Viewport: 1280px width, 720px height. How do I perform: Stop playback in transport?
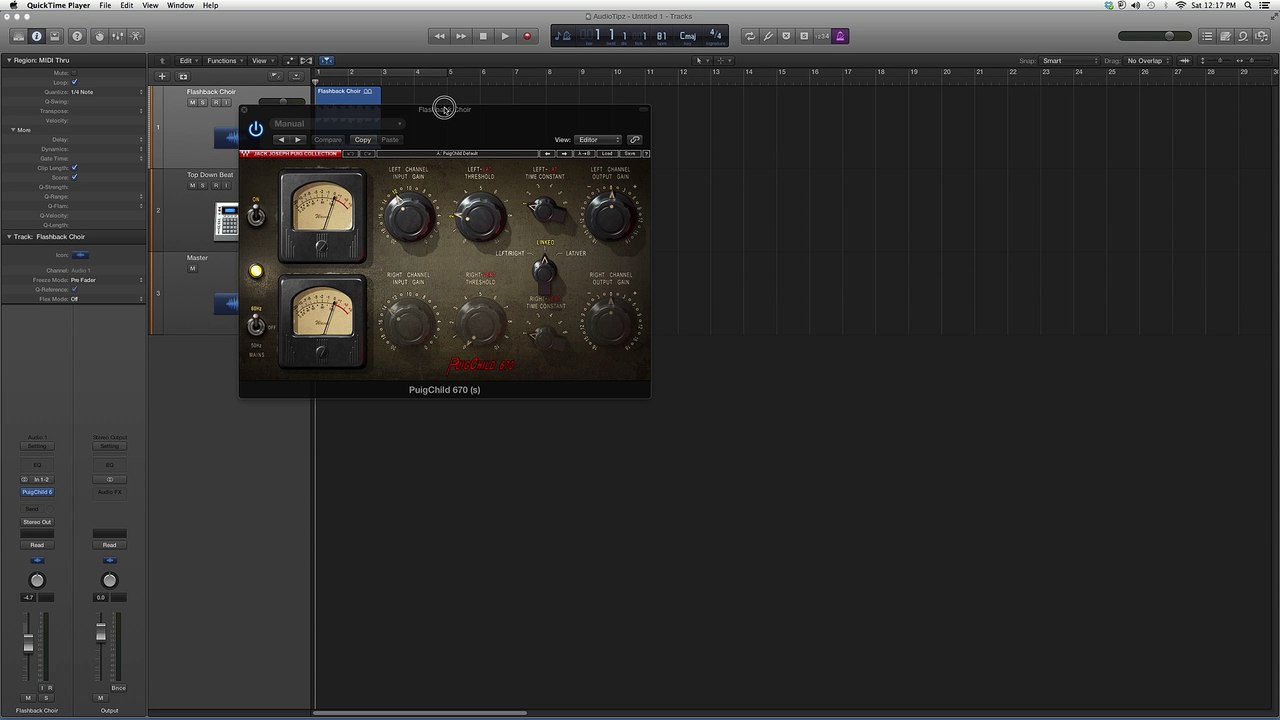(483, 36)
